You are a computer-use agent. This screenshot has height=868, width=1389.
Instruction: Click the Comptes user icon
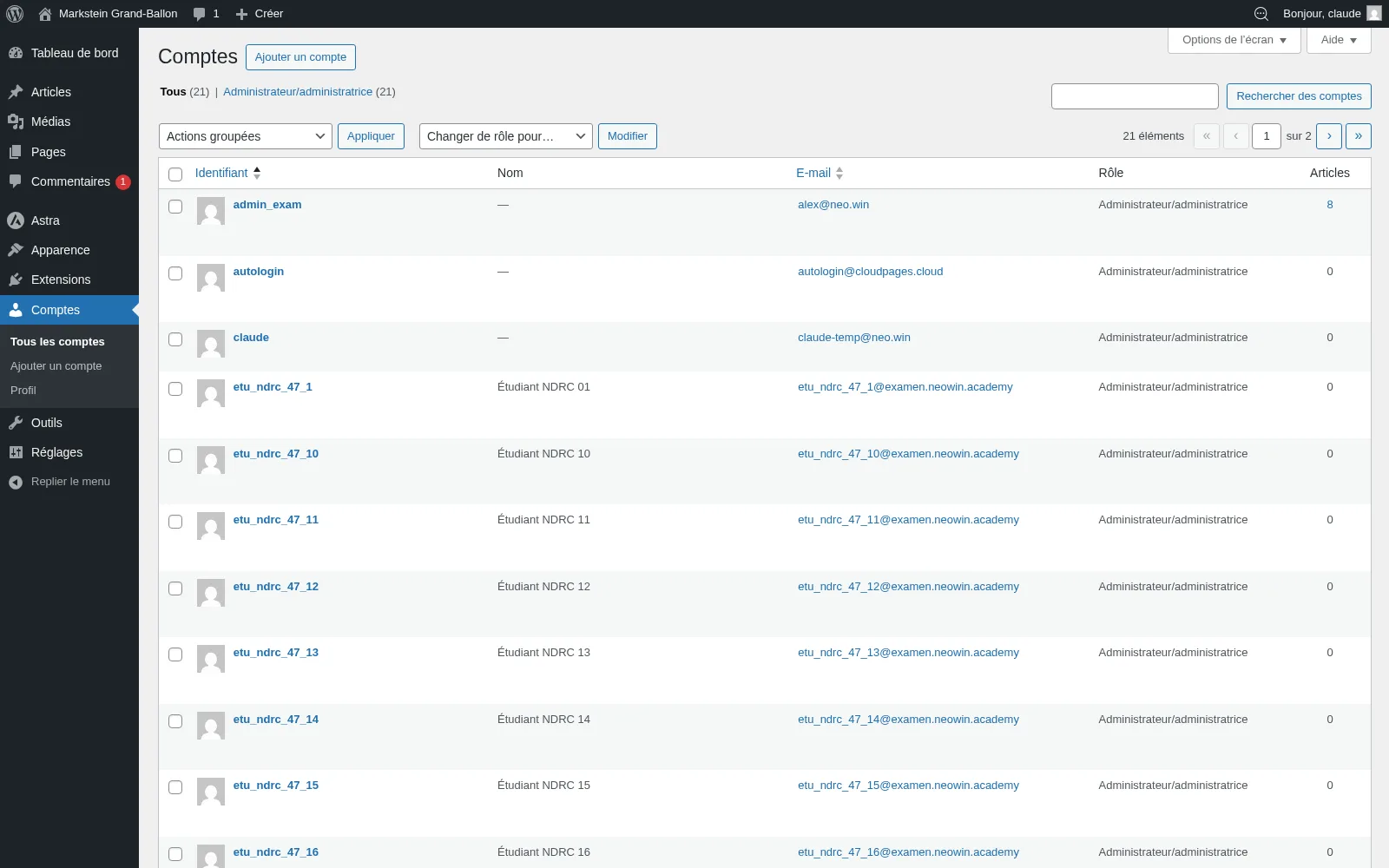pos(16,310)
